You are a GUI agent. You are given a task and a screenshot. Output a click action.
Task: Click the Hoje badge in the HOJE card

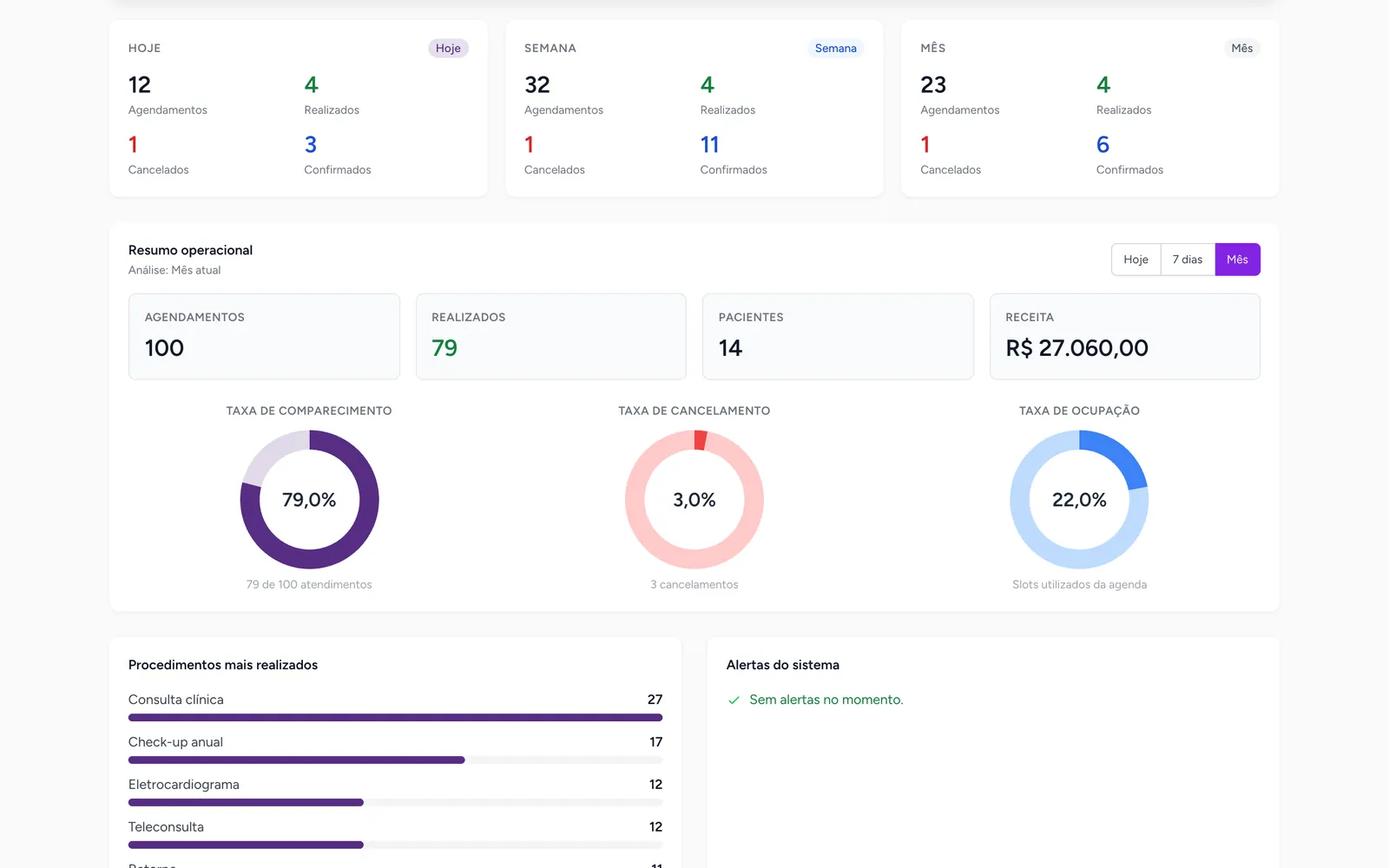click(448, 49)
